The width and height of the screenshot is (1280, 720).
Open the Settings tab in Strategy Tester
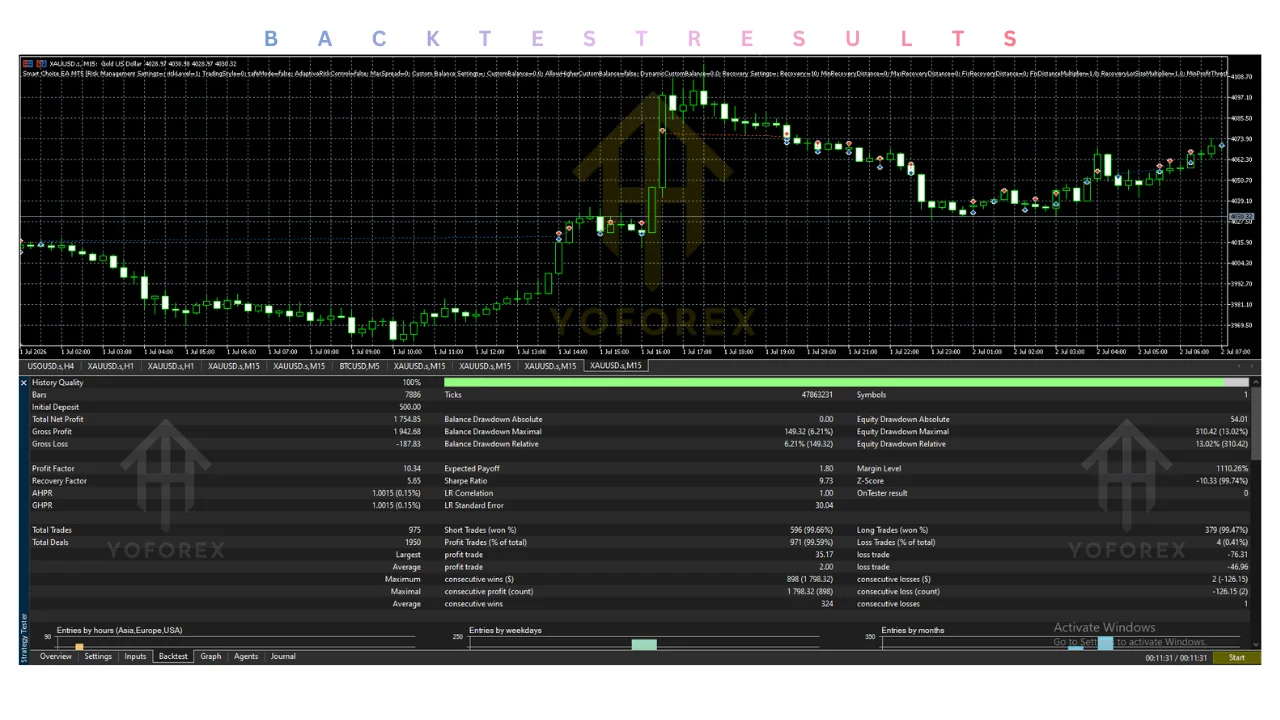click(x=98, y=657)
